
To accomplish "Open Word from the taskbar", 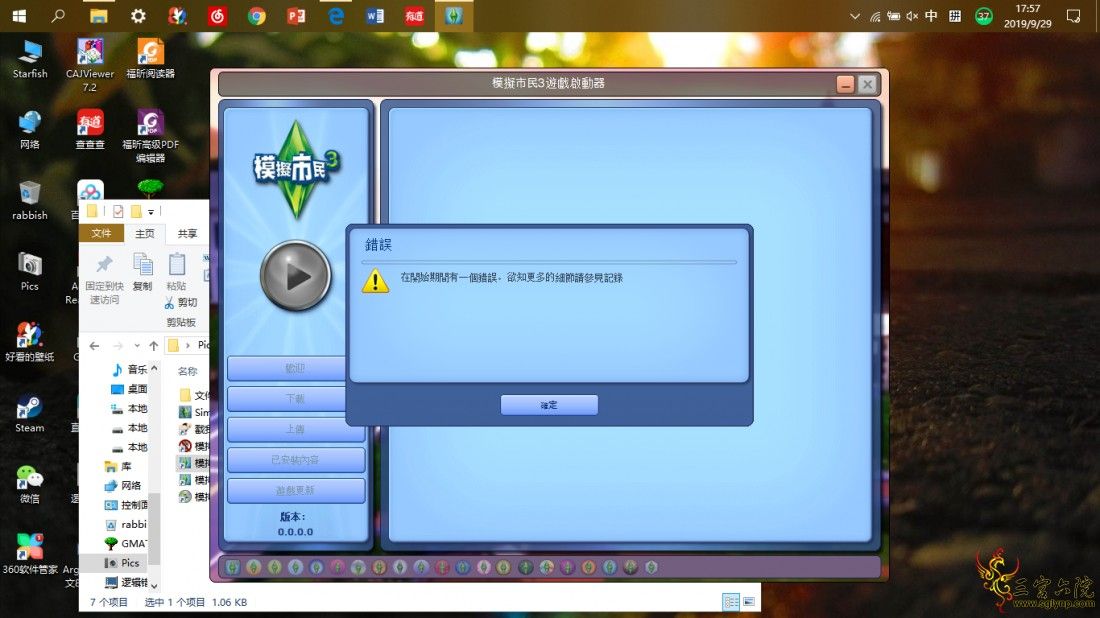I will [x=375, y=16].
